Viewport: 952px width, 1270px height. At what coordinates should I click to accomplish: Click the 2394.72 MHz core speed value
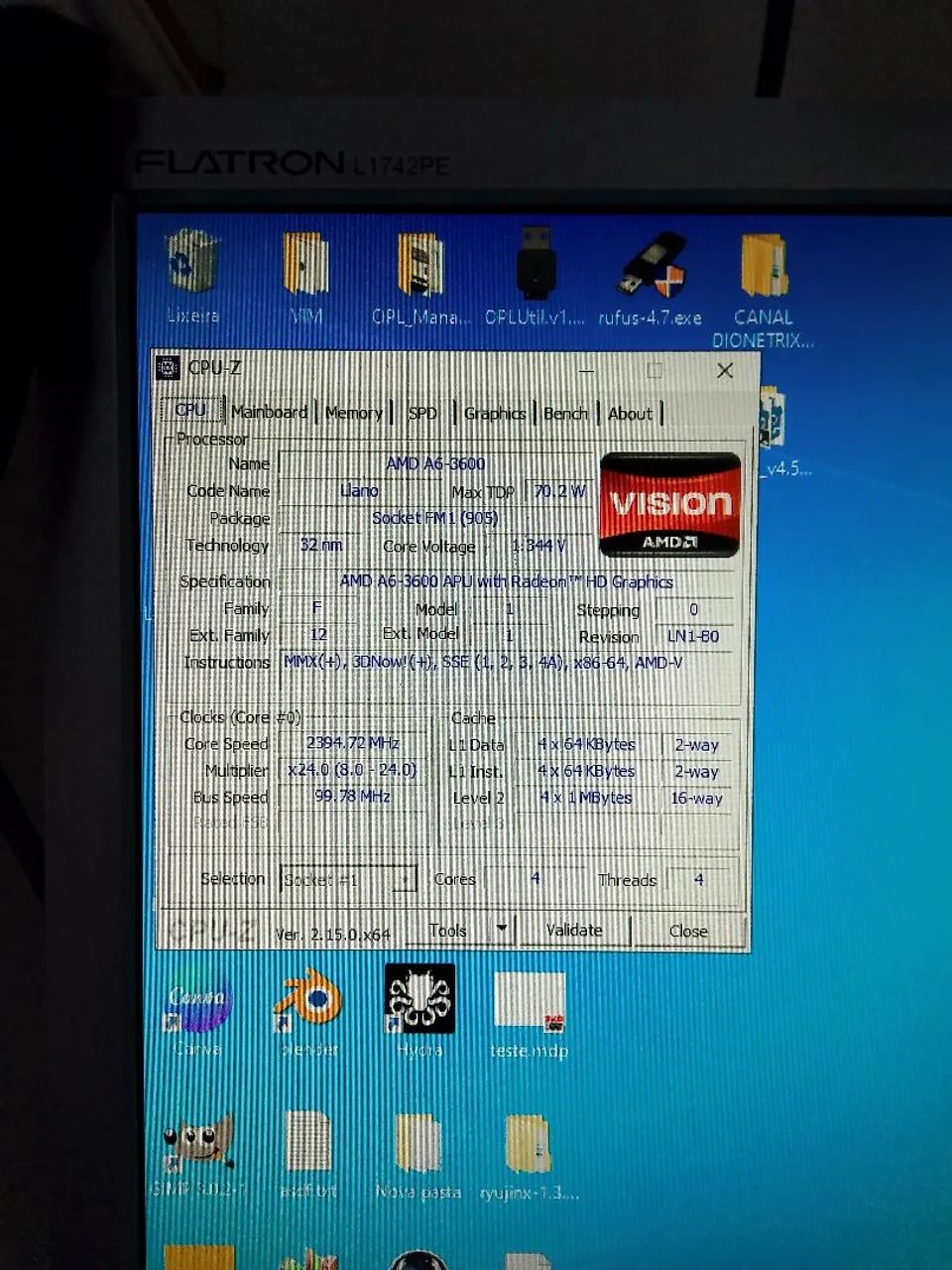pyautogui.click(x=352, y=743)
